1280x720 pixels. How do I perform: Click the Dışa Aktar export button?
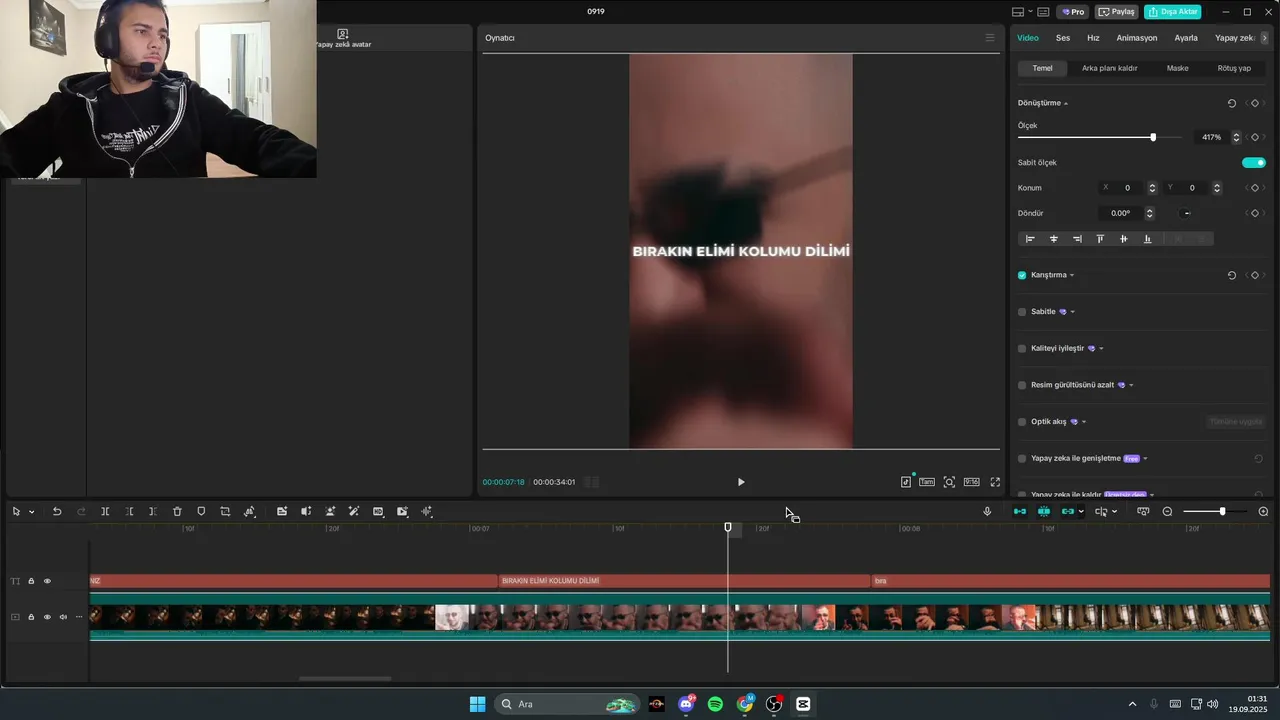(1173, 12)
